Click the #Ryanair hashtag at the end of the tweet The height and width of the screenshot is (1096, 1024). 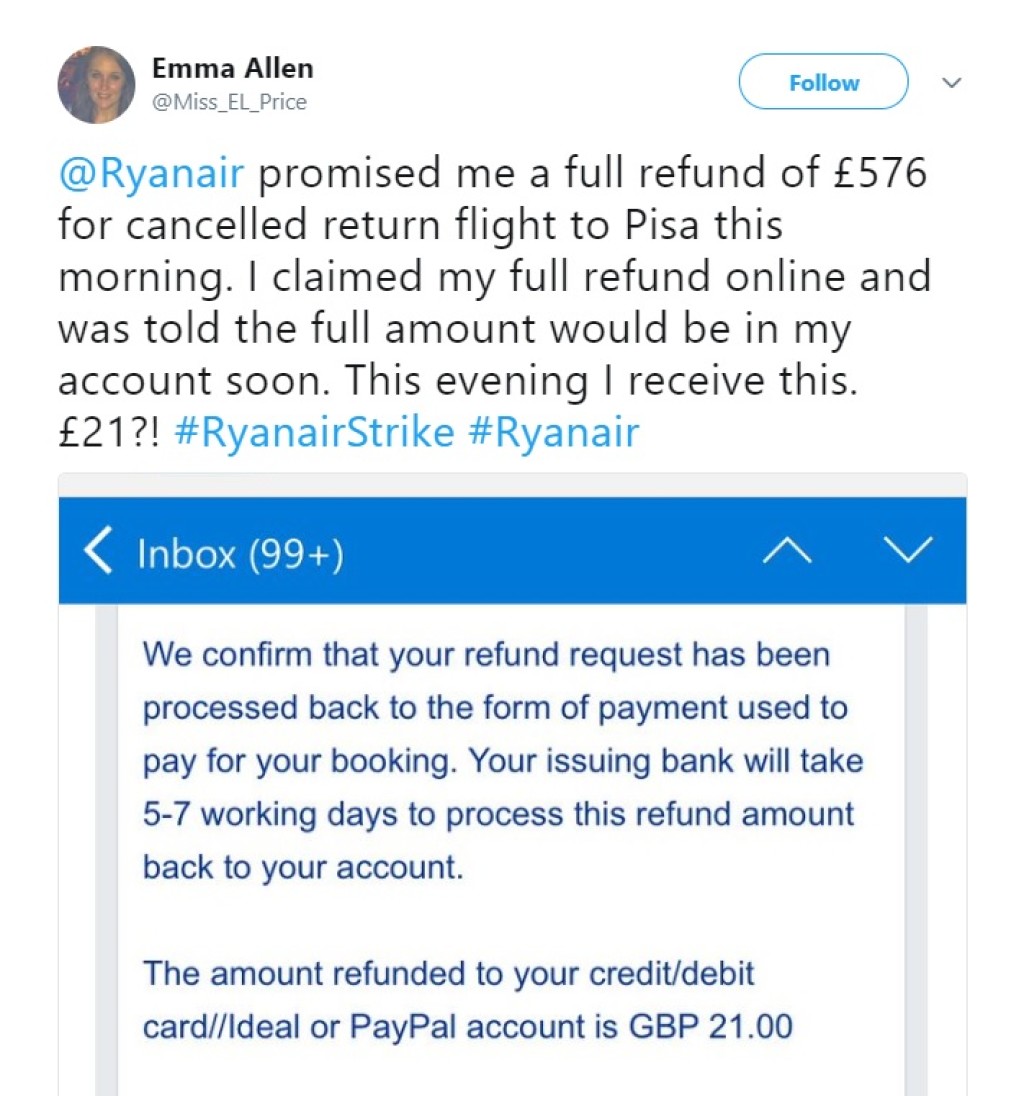point(553,433)
